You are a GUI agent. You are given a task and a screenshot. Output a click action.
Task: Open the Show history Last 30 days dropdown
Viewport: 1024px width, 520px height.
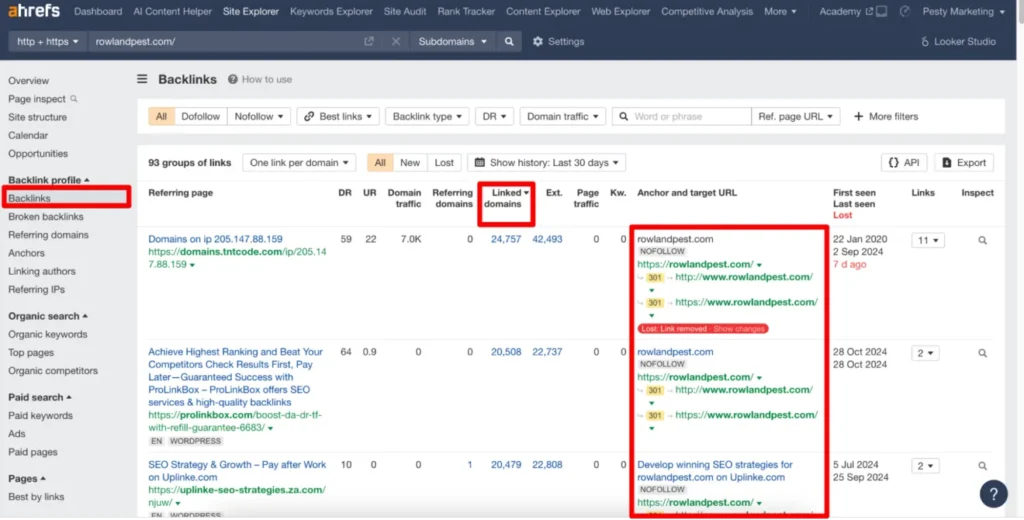coord(546,162)
